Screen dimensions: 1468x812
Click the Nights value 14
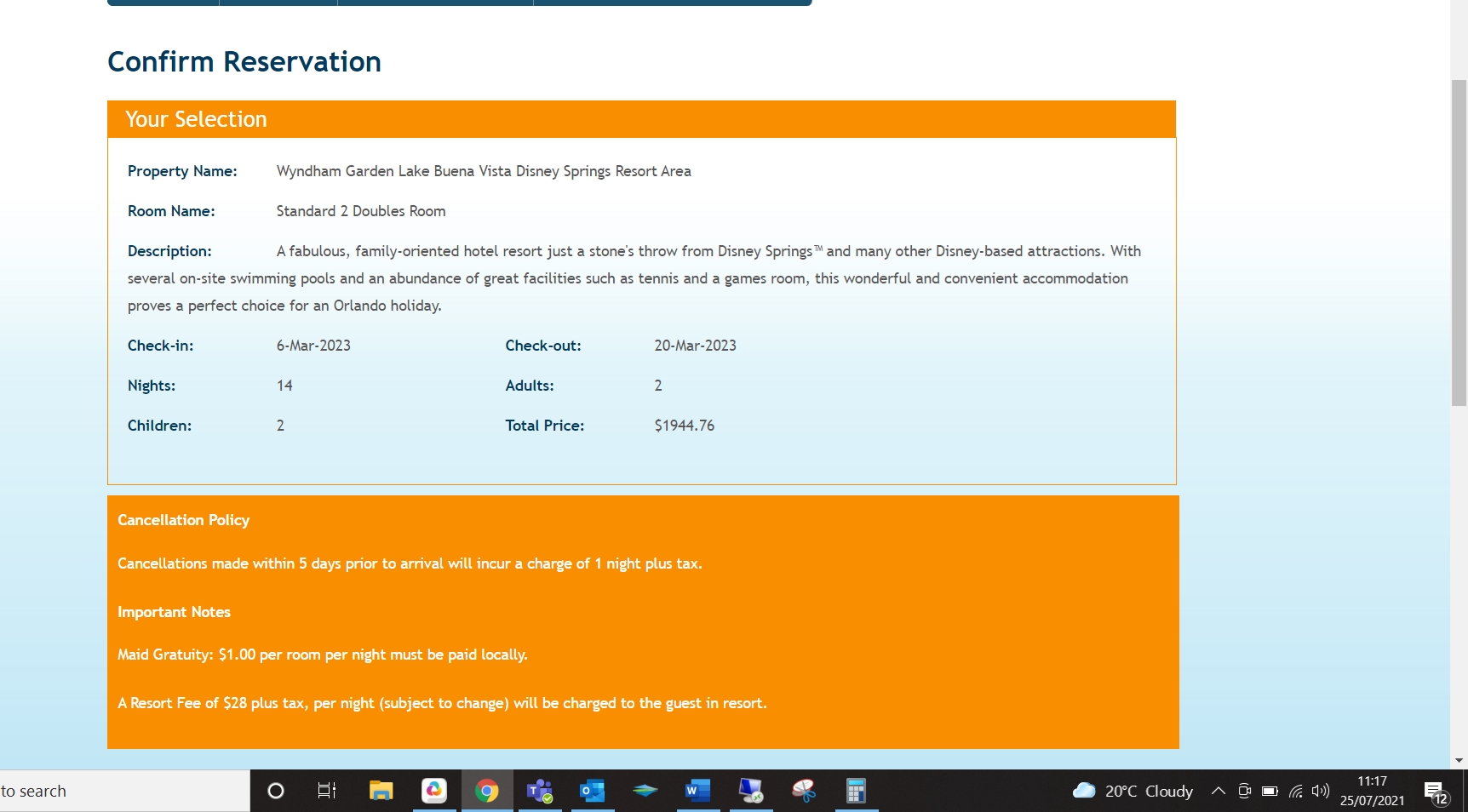tap(284, 386)
